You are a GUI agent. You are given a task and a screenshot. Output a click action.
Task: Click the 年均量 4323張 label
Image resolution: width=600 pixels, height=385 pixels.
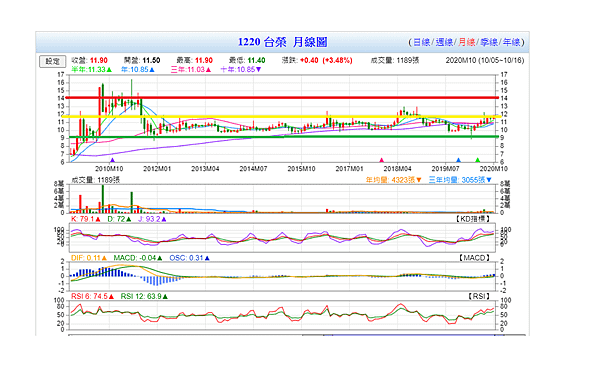pos(393,180)
